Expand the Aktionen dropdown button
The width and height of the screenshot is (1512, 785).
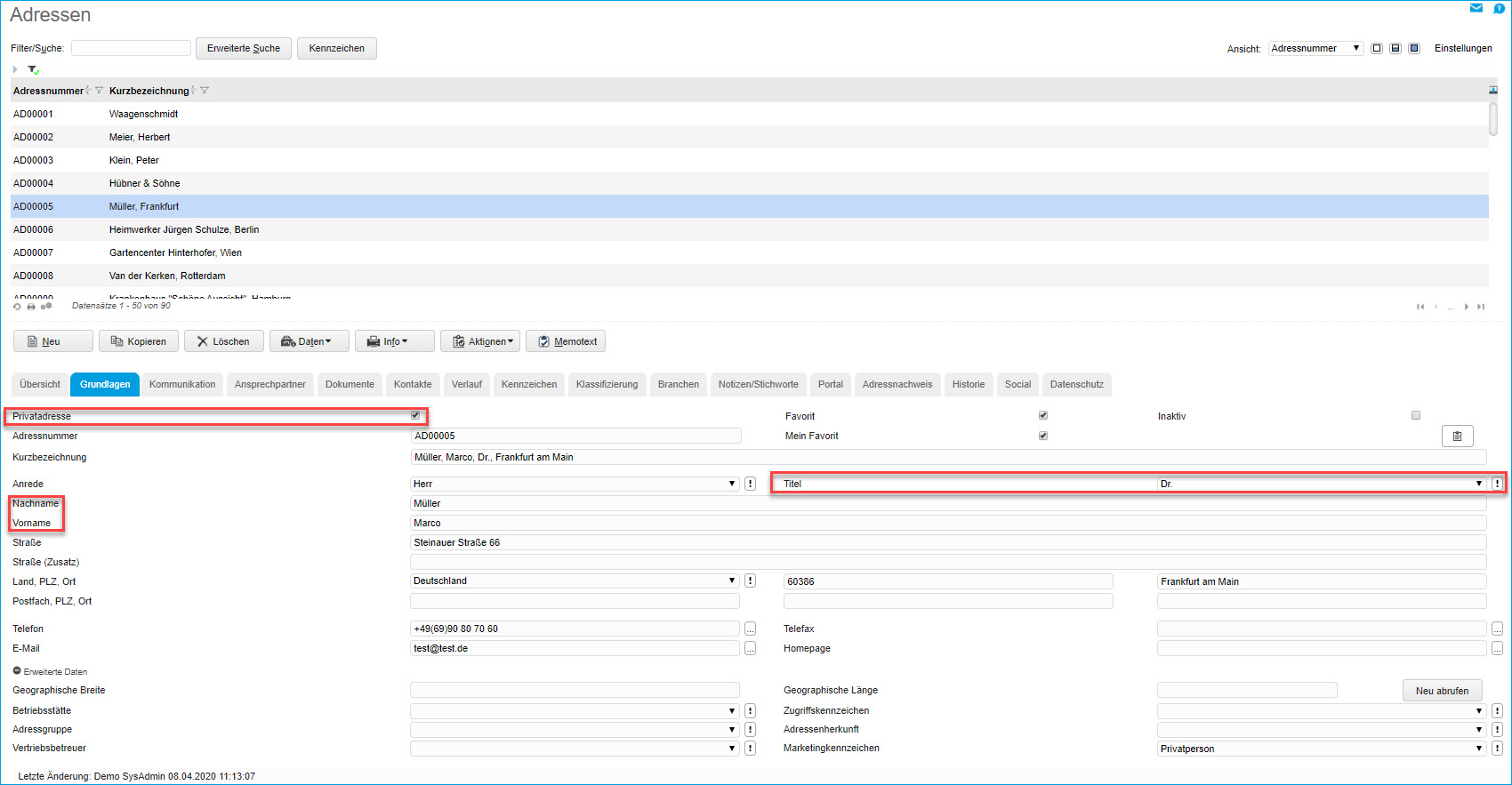pos(480,341)
